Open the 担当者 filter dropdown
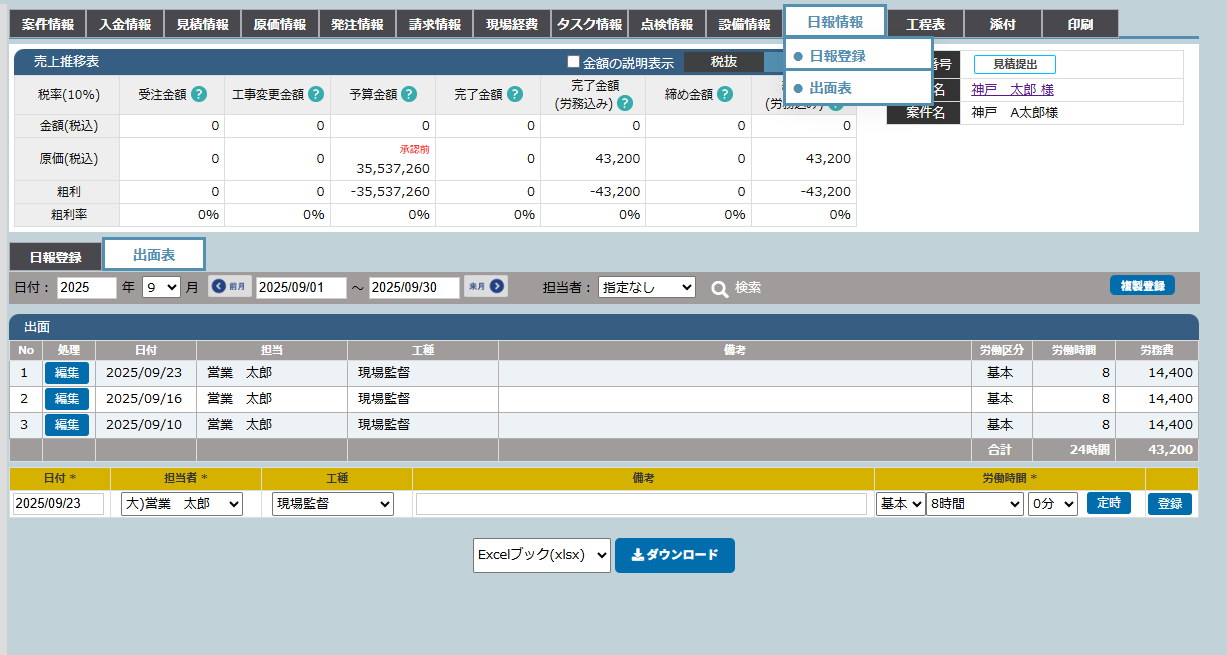This screenshot has height=655, width=1227. [646, 287]
